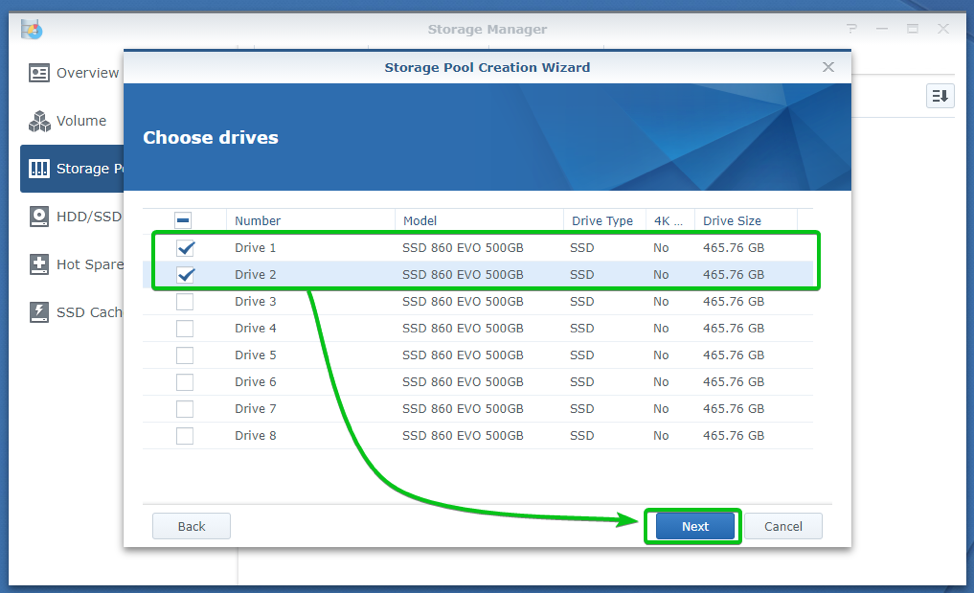Click the Back button in wizard
This screenshot has width=974, height=593.
tap(191, 526)
